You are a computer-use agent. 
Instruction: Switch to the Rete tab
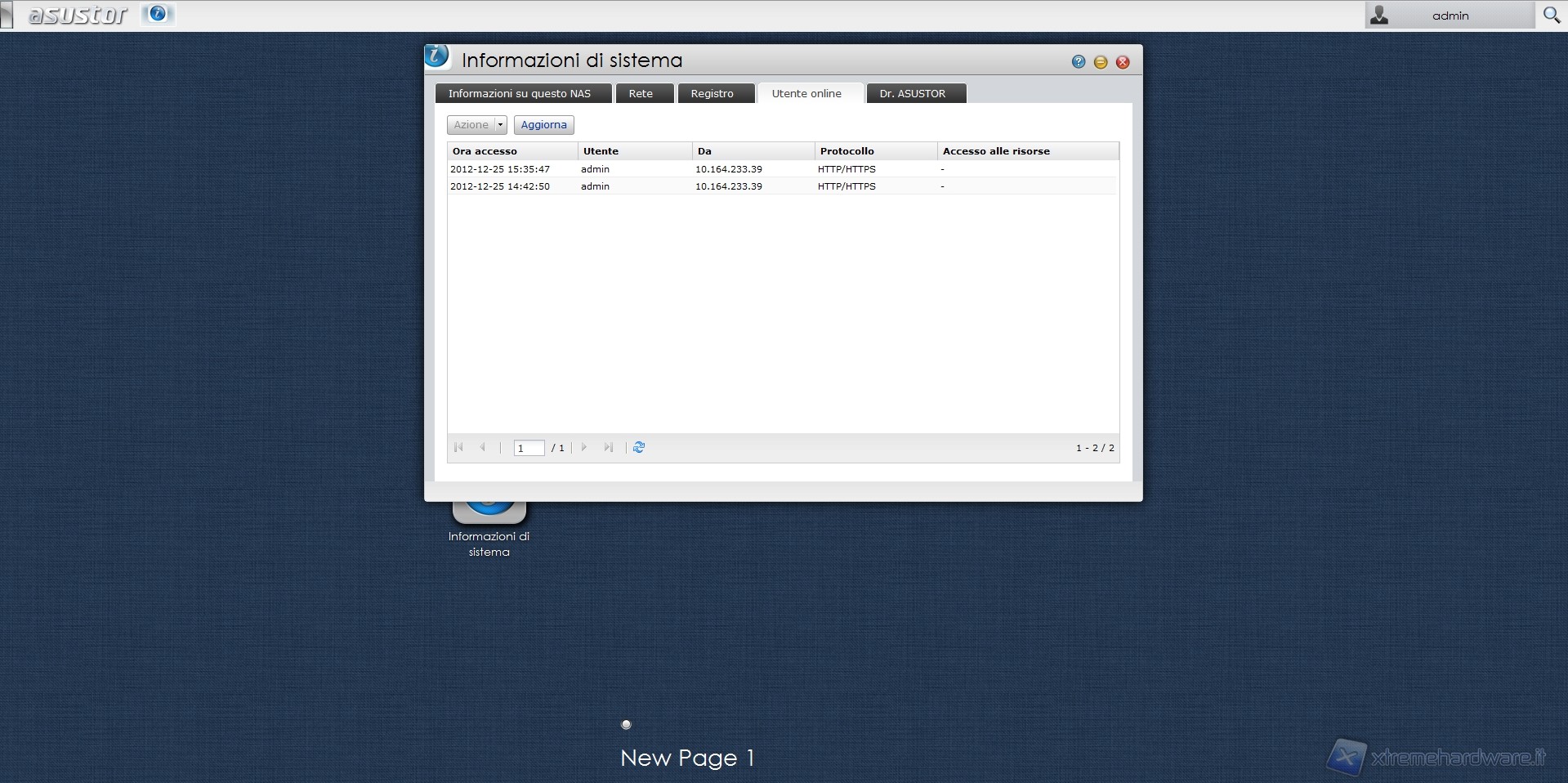(641, 94)
